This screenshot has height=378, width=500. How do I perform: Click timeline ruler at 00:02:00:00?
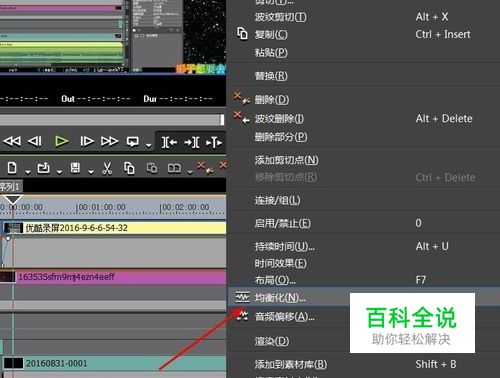click(x=185, y=208)
